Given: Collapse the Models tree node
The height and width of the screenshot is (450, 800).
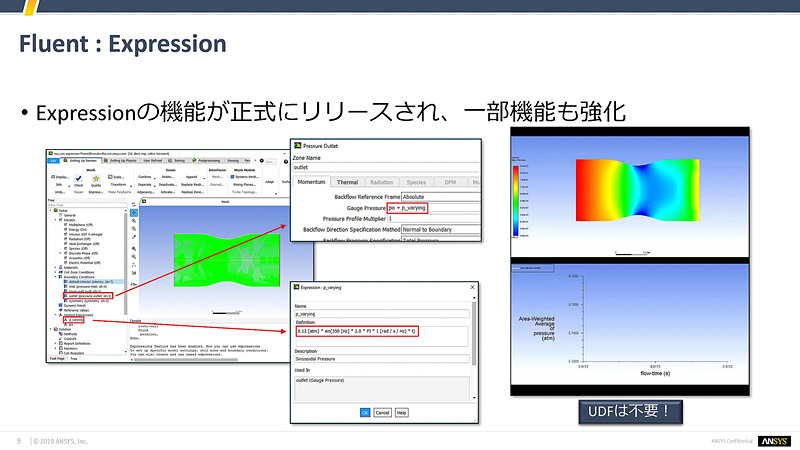Looking at the screenshot, I should click(56, 220).
